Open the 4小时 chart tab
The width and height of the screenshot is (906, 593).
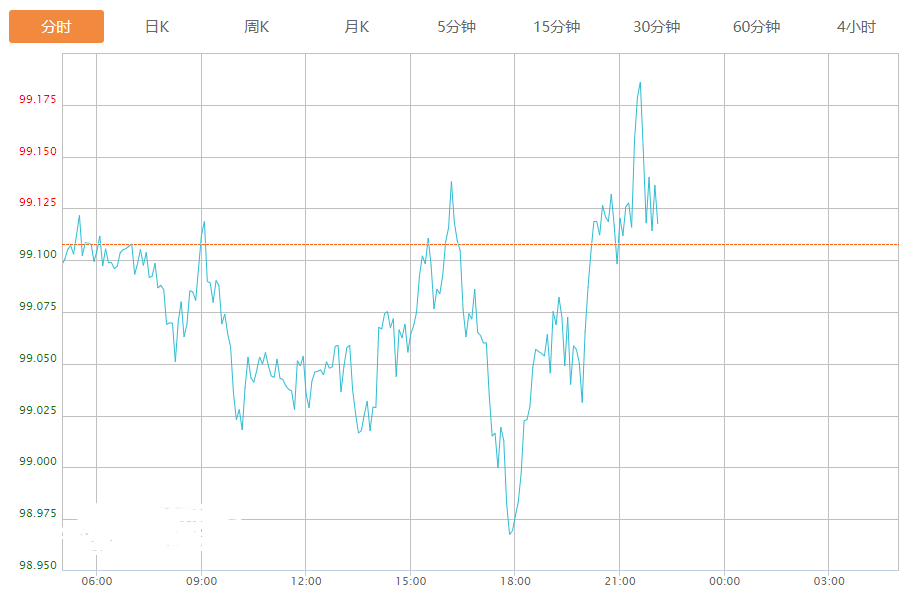tap(856, 27)
